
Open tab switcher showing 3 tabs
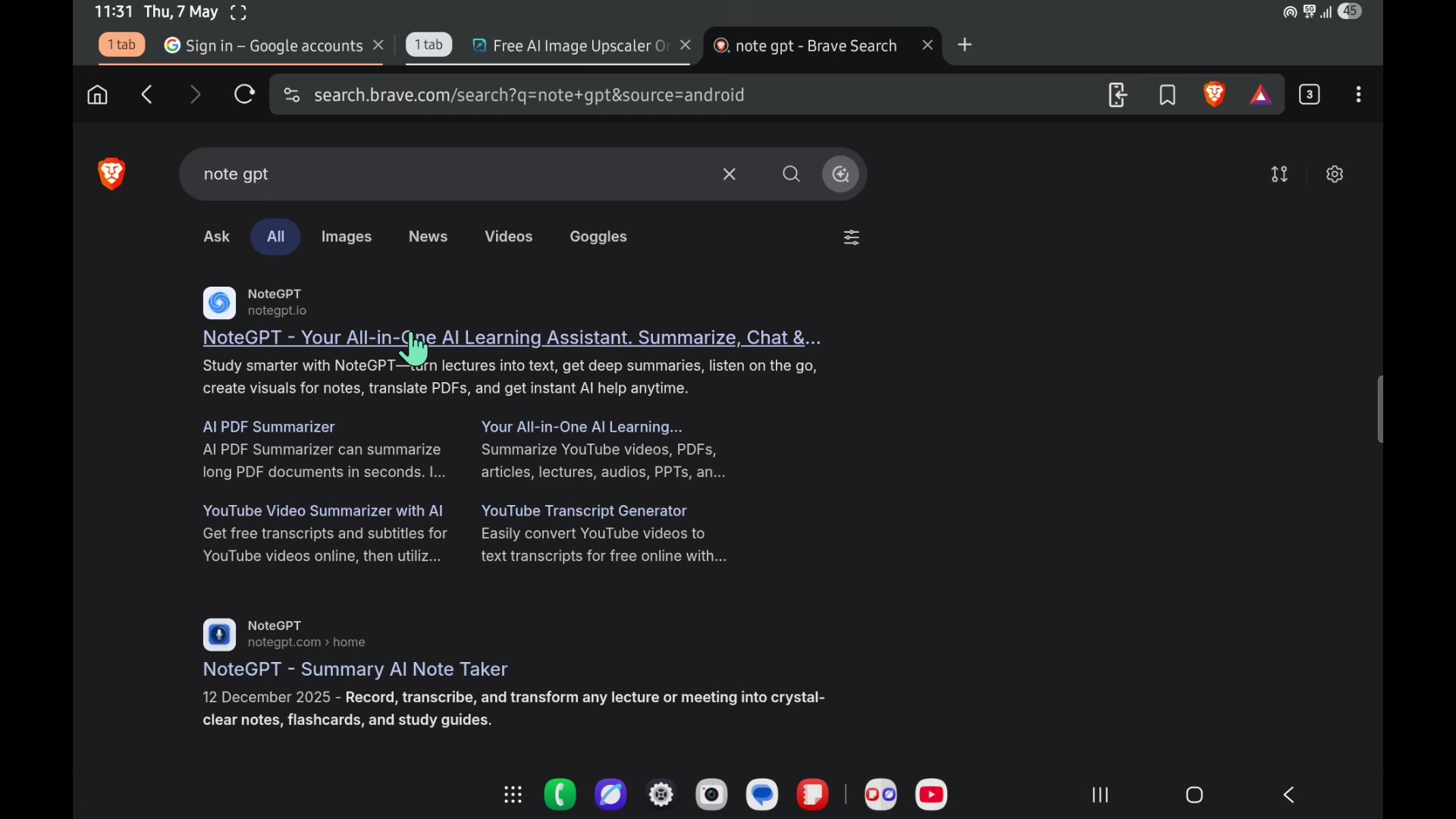pos(1310,95)
